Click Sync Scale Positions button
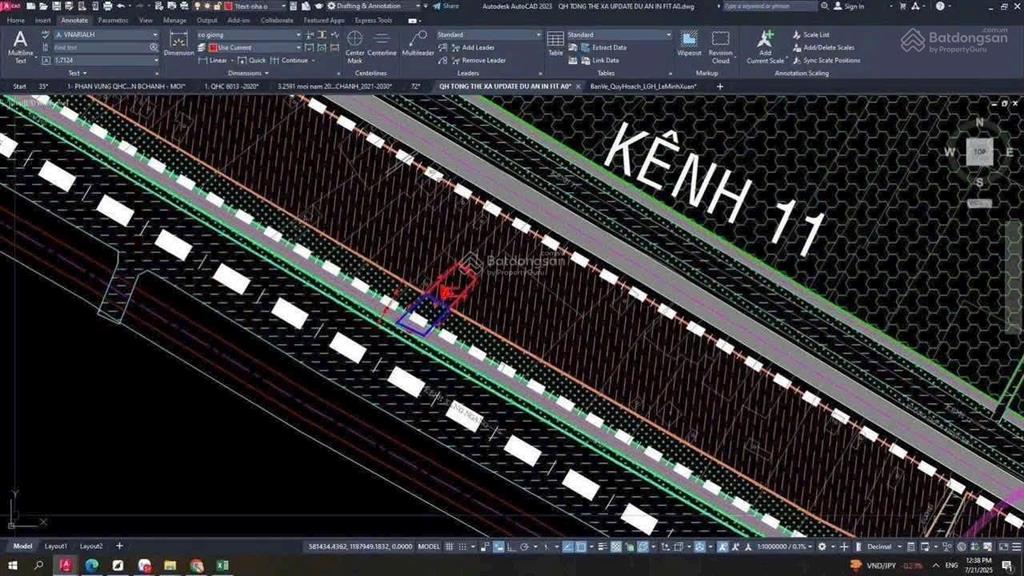The height and width of the screenshot is (576, 1024). pyautogui.click(x=826, y=60)
